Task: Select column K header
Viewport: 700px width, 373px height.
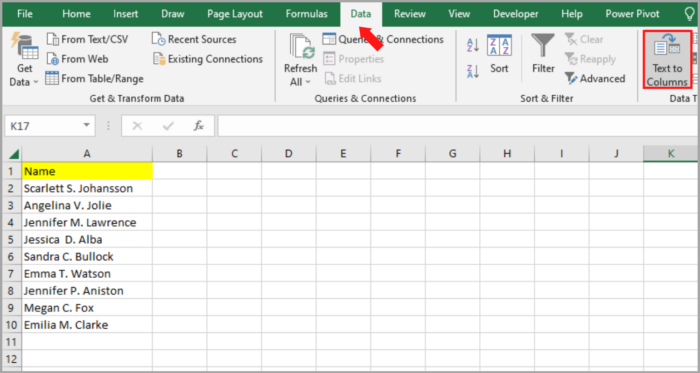Action: 671,154
